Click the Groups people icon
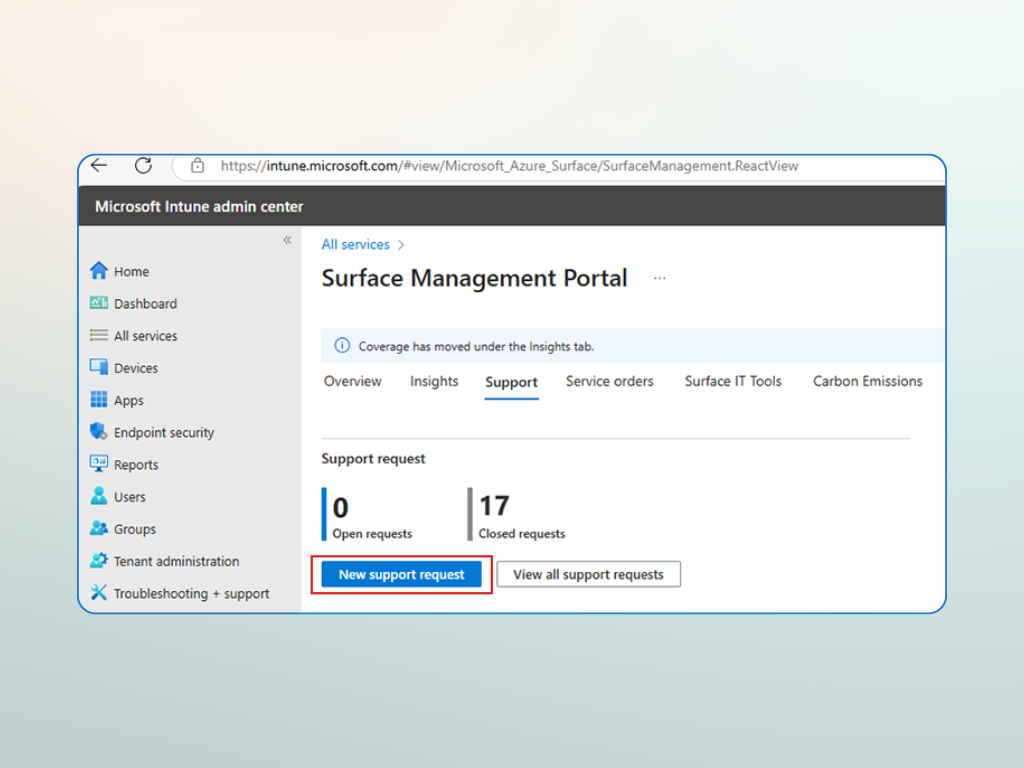This screenshot has height=768, width=1024. click(99, 528)
